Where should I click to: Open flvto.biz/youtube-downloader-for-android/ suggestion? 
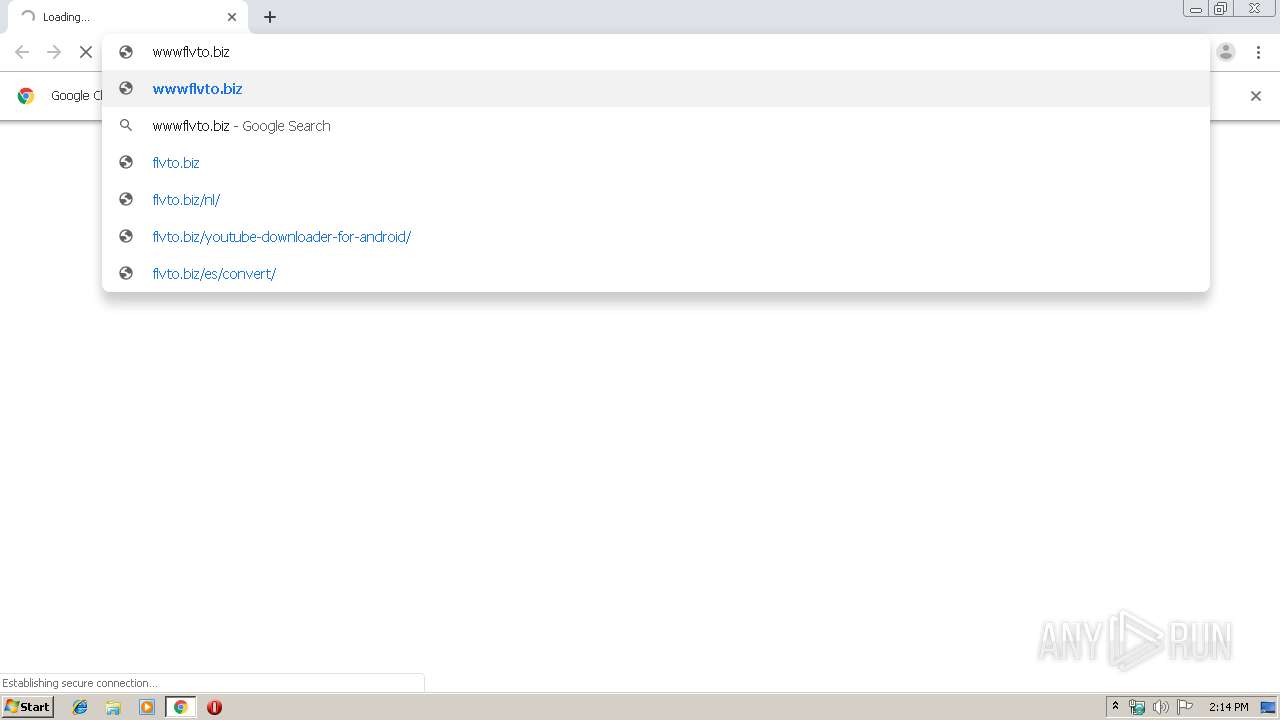click(x=656, y=237)
